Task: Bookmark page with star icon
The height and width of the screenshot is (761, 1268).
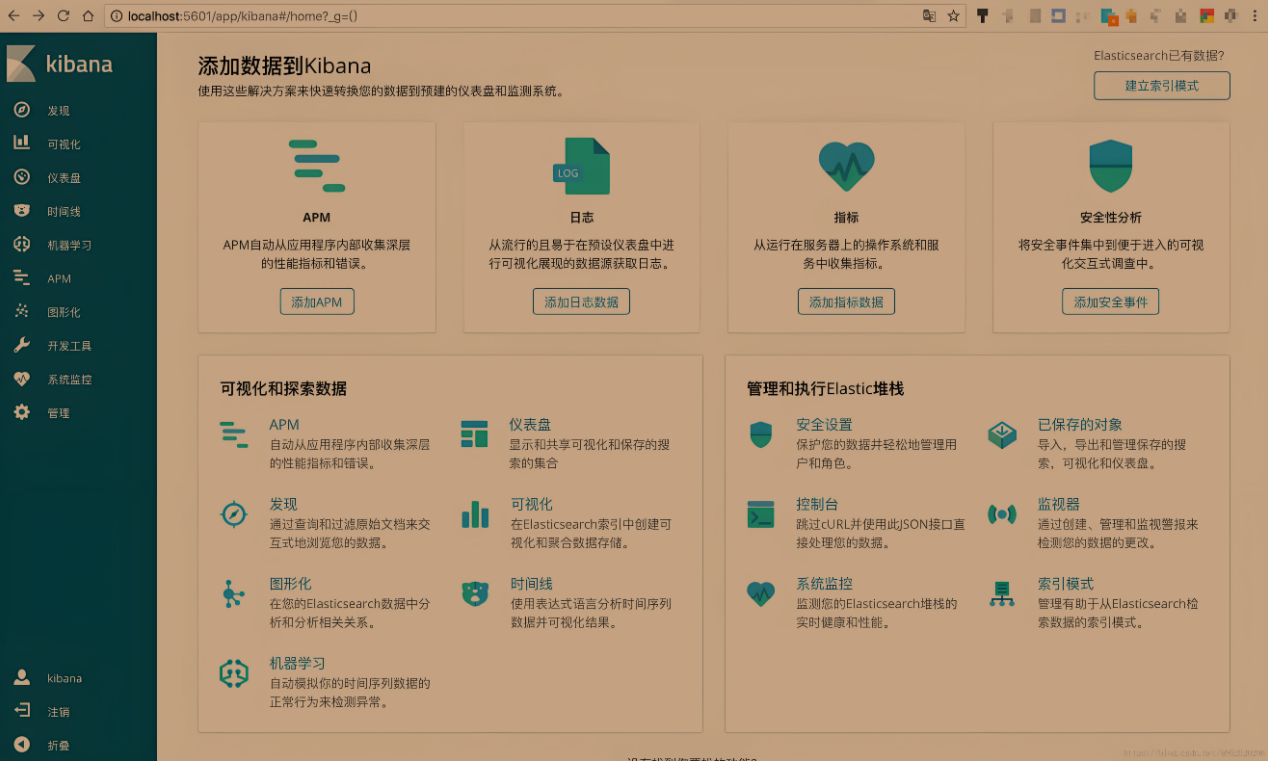Action: [953, 16]
